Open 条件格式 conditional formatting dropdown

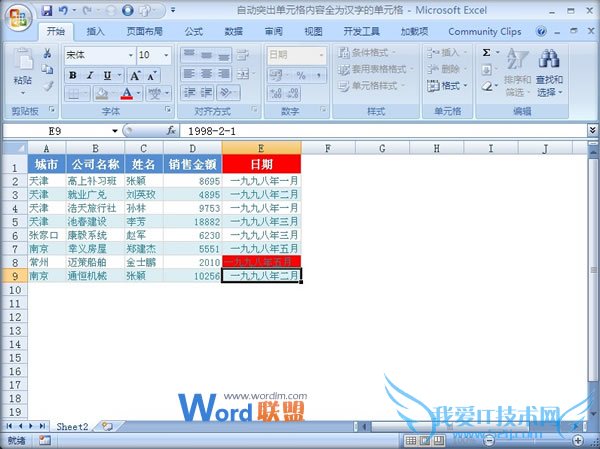pos(367,52)
